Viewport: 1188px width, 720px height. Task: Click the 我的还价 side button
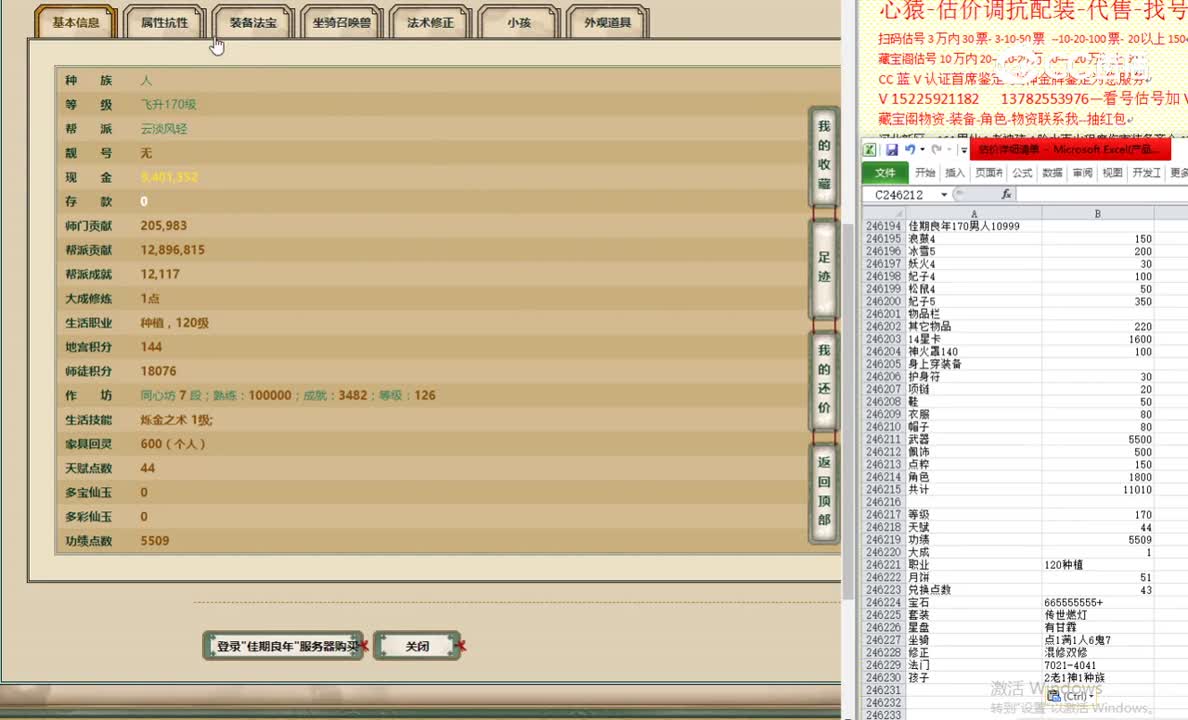824,379
